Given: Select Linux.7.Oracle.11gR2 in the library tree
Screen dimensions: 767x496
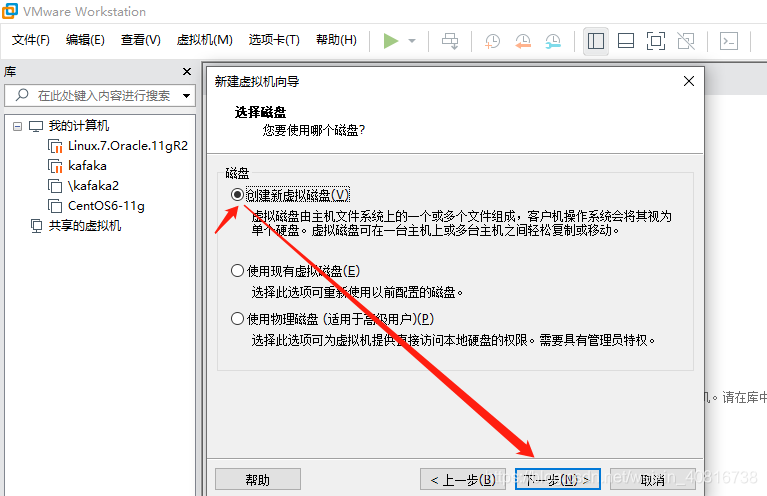Looking at the screenshot, I should click(x=128, y=146).
